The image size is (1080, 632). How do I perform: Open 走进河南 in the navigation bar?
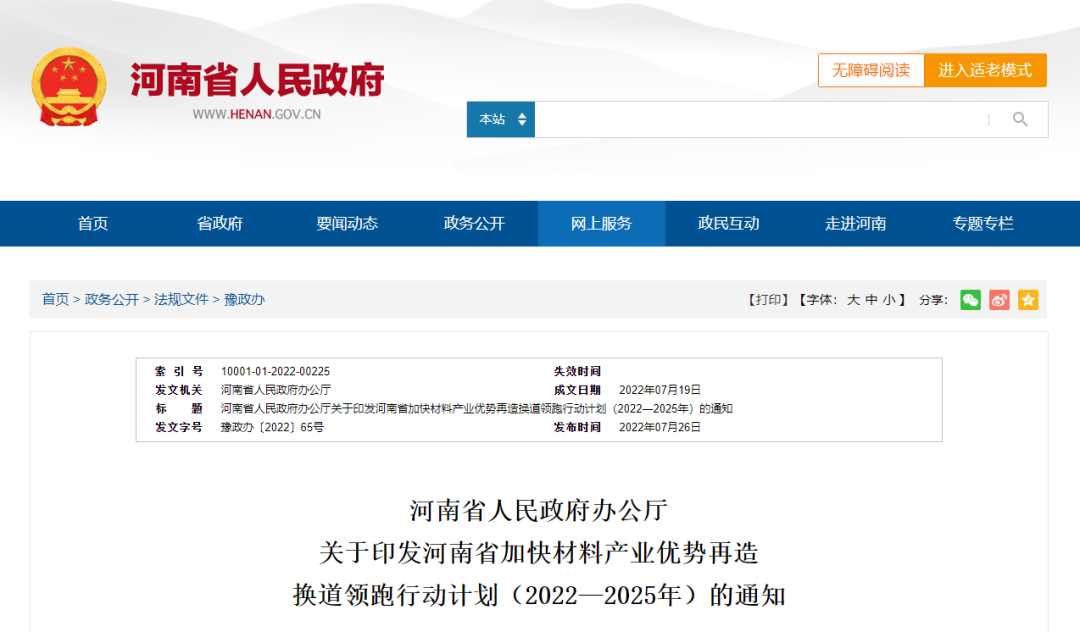[x=855, y=224]
